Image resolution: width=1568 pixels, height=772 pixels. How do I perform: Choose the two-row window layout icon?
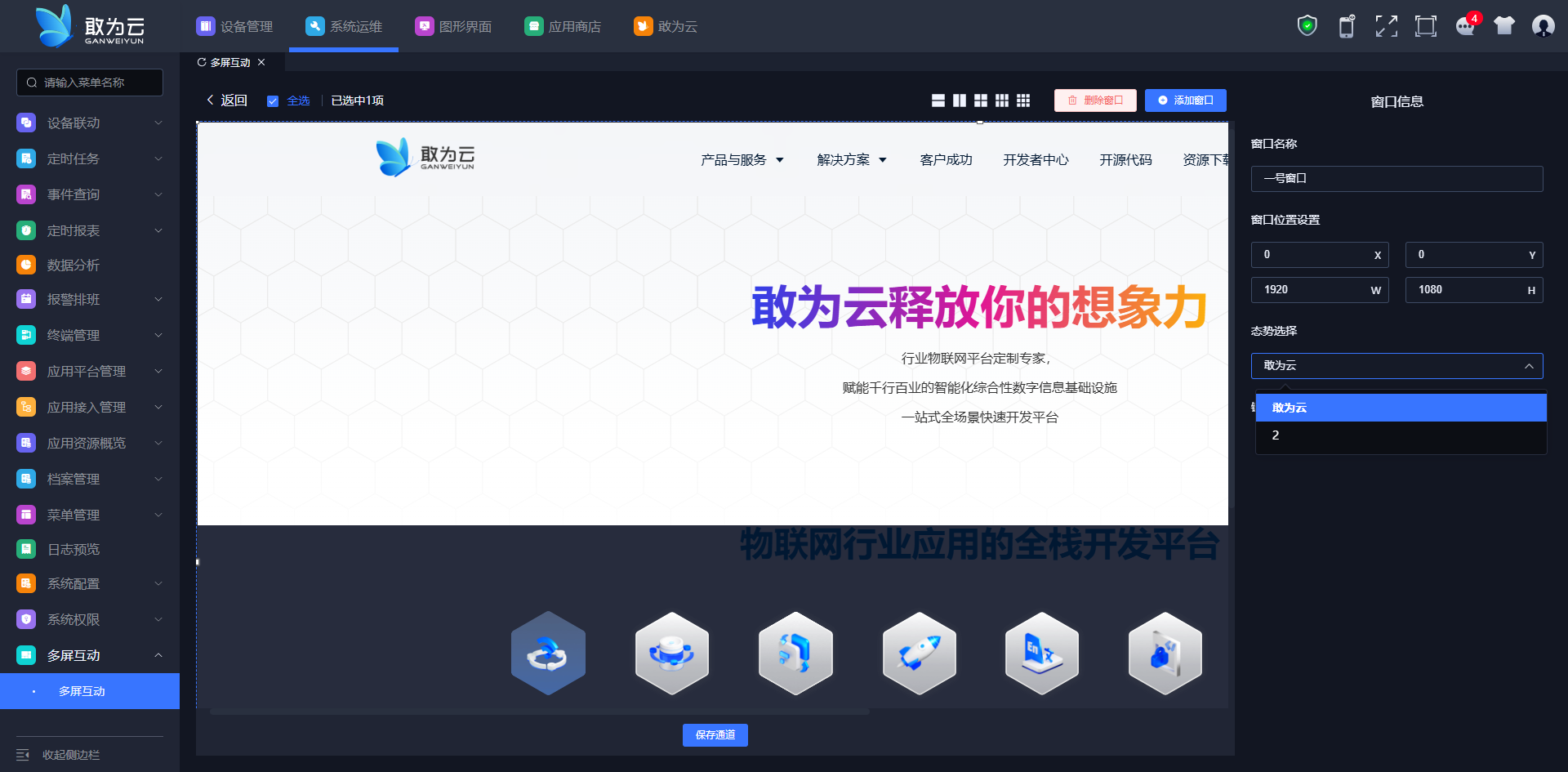pyautogui.click(x=938, y=100)
